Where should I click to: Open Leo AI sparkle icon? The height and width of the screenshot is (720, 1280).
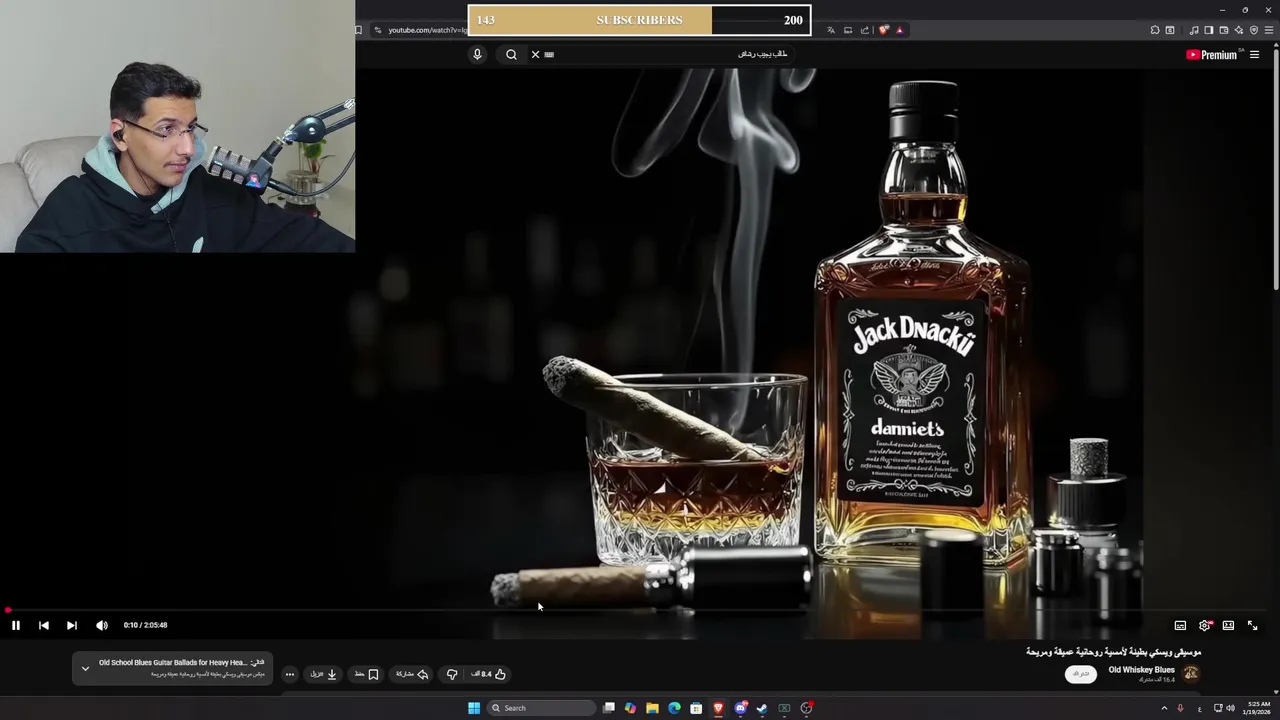coord(1238,30)
